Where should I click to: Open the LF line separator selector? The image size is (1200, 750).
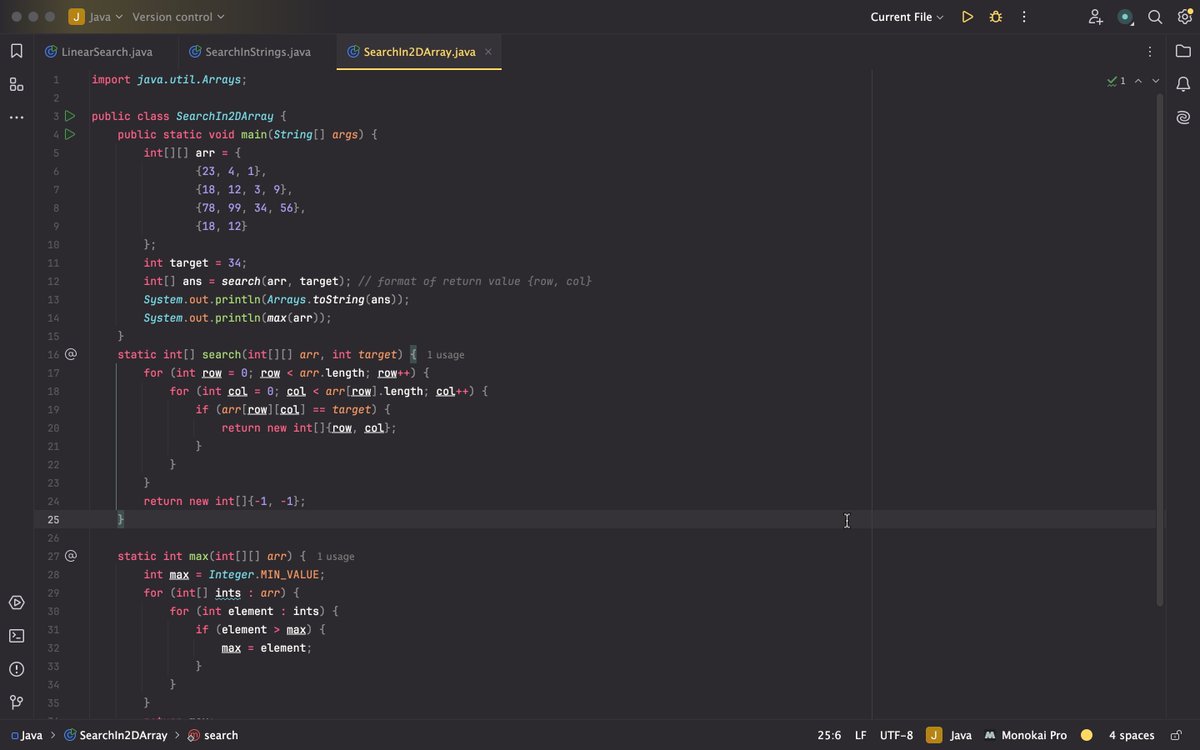[x=860, y=735]
